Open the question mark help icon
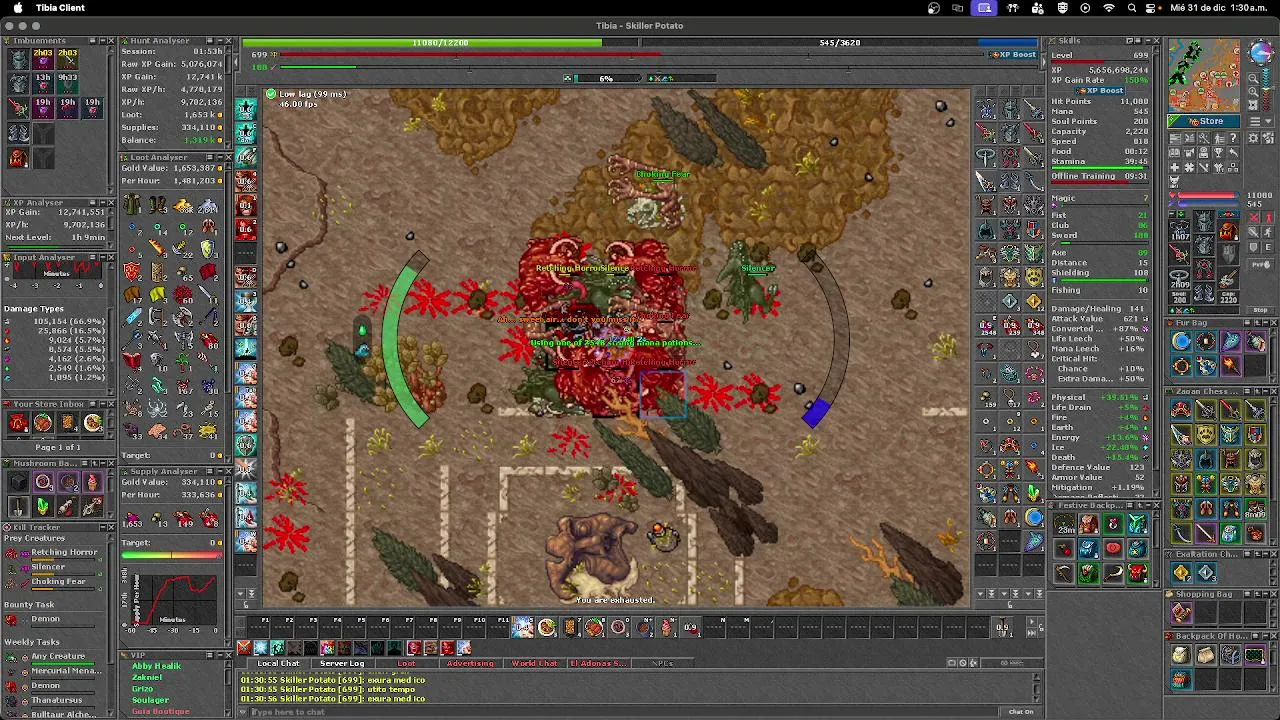Viewport: 1280px width, 720px height. pyautogui.click(x=1233, y=138)
